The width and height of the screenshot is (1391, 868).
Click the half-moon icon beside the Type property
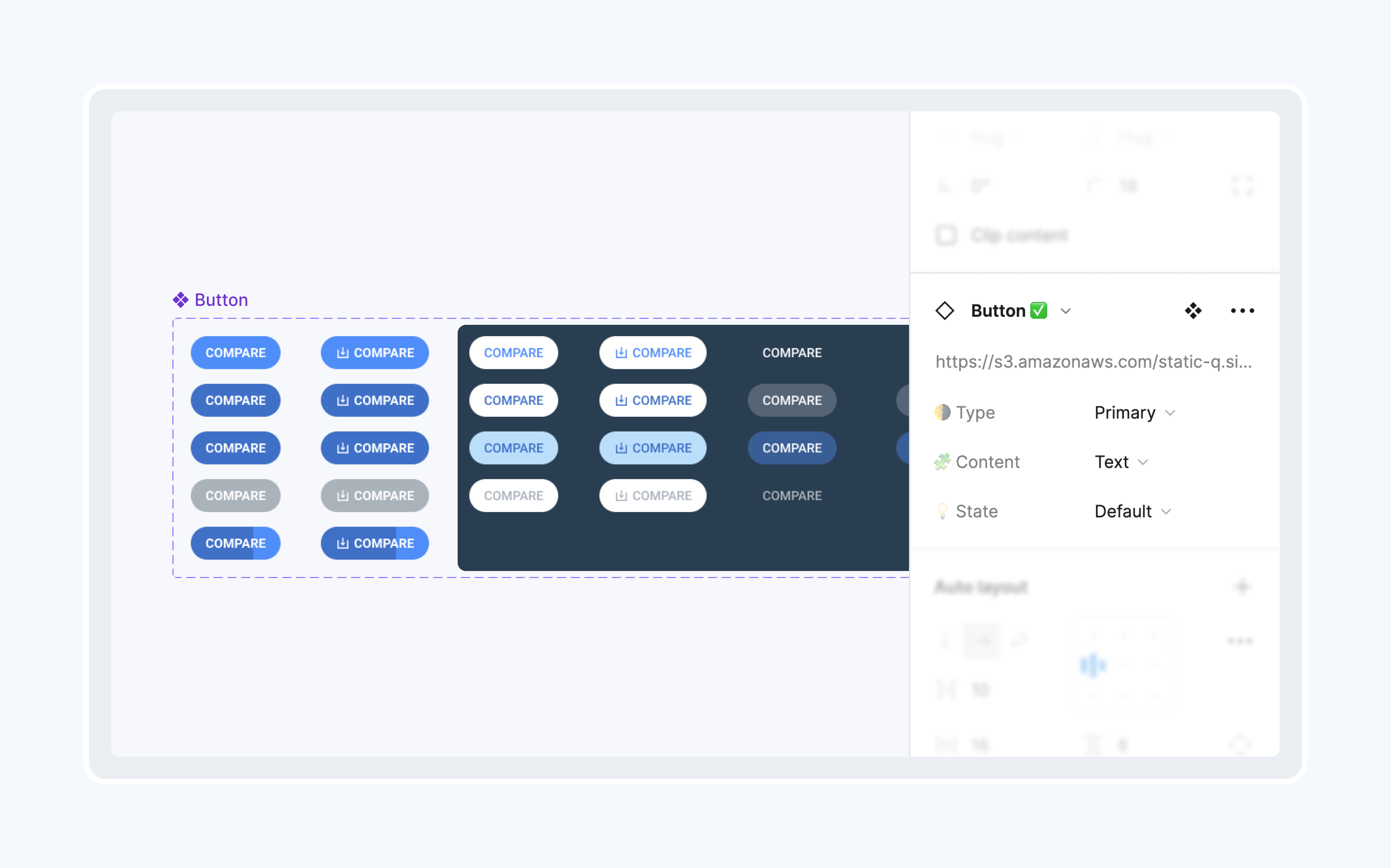click(x=943, y=412)
